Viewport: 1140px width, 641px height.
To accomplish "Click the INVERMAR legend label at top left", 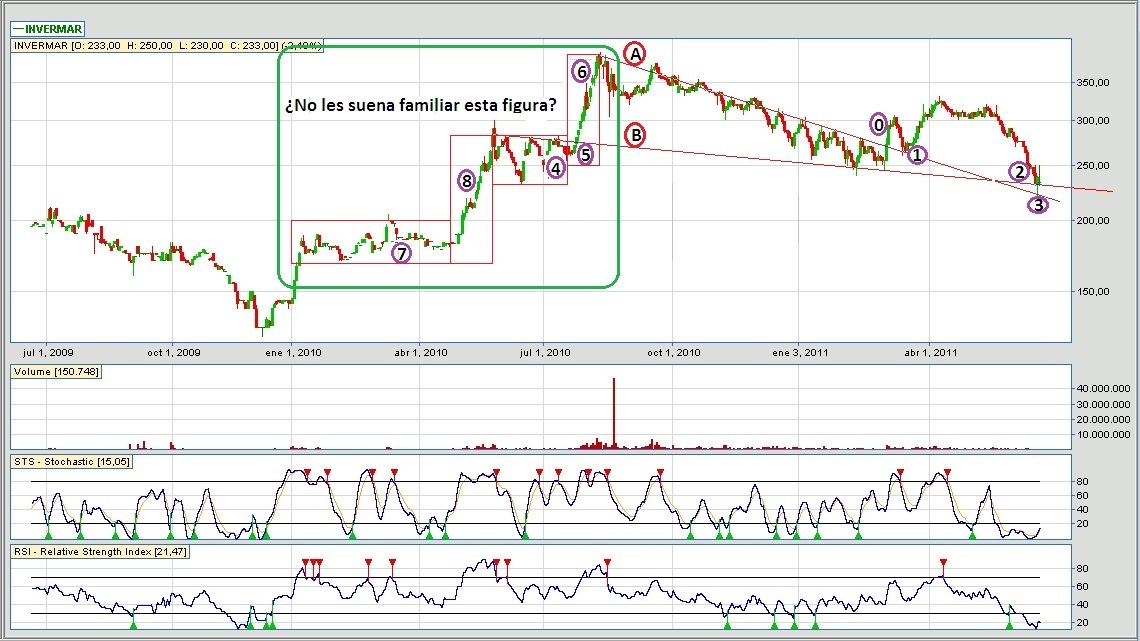I will point(52,29).
